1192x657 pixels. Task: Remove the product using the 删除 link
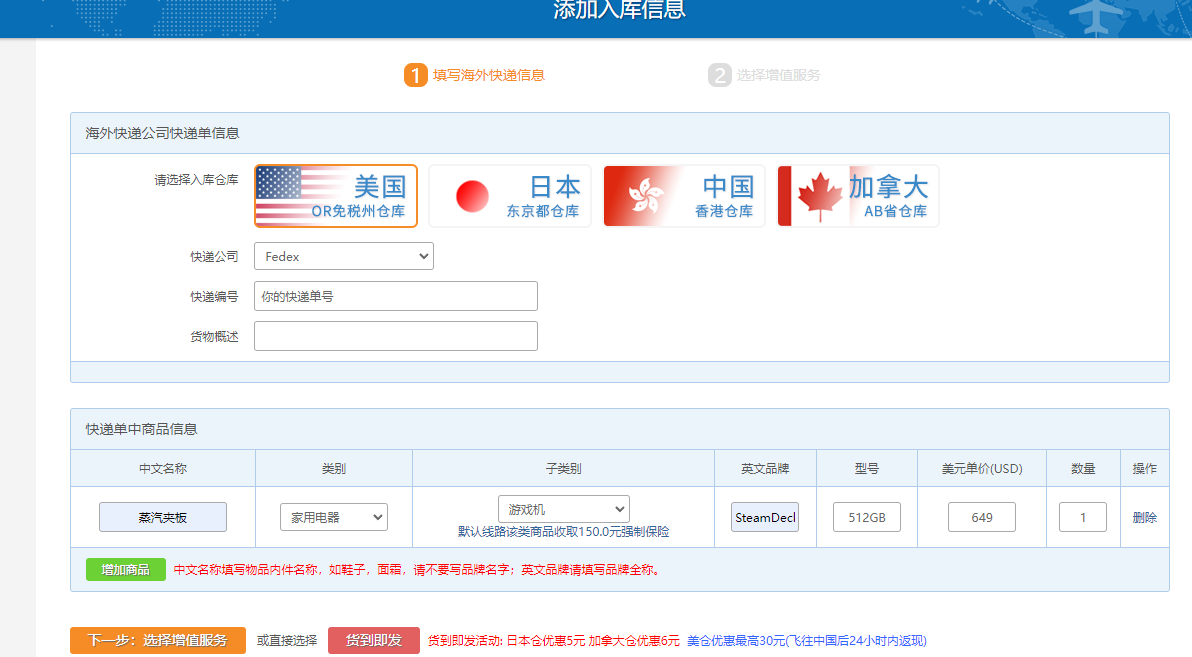pyautogui.click(x=1145, y=517)
